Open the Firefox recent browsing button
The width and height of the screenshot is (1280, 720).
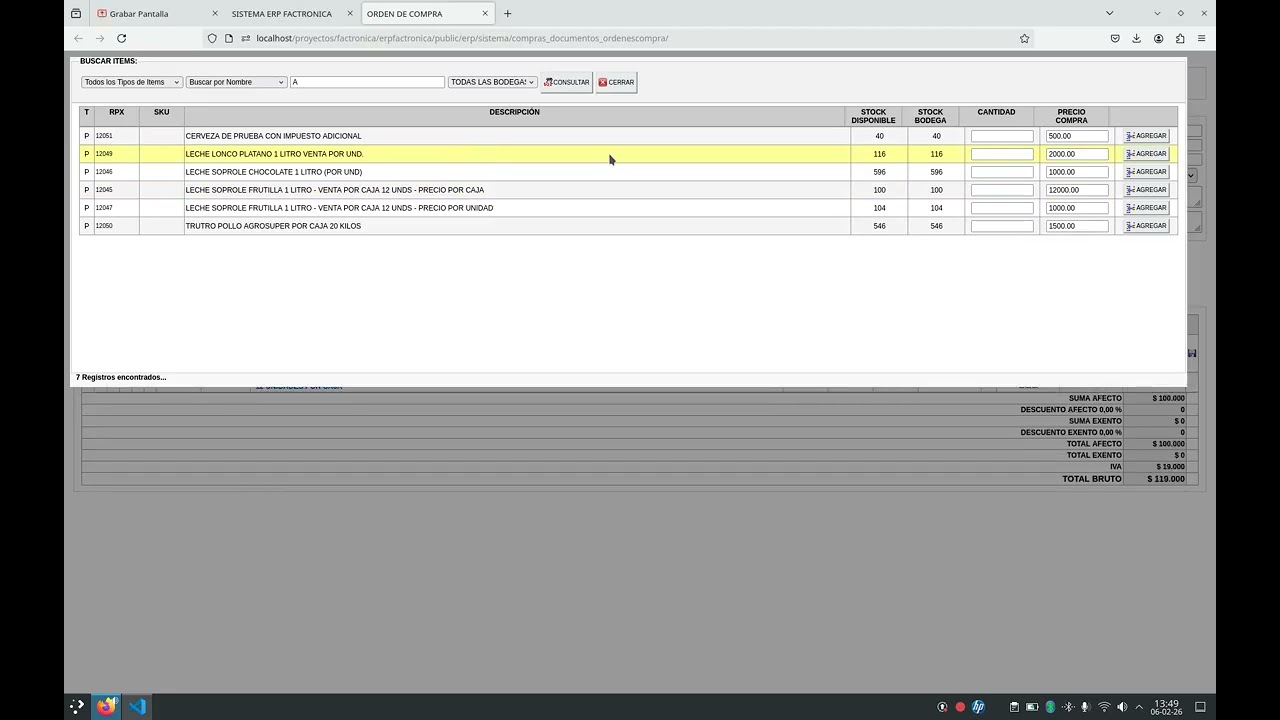[76, 14]
